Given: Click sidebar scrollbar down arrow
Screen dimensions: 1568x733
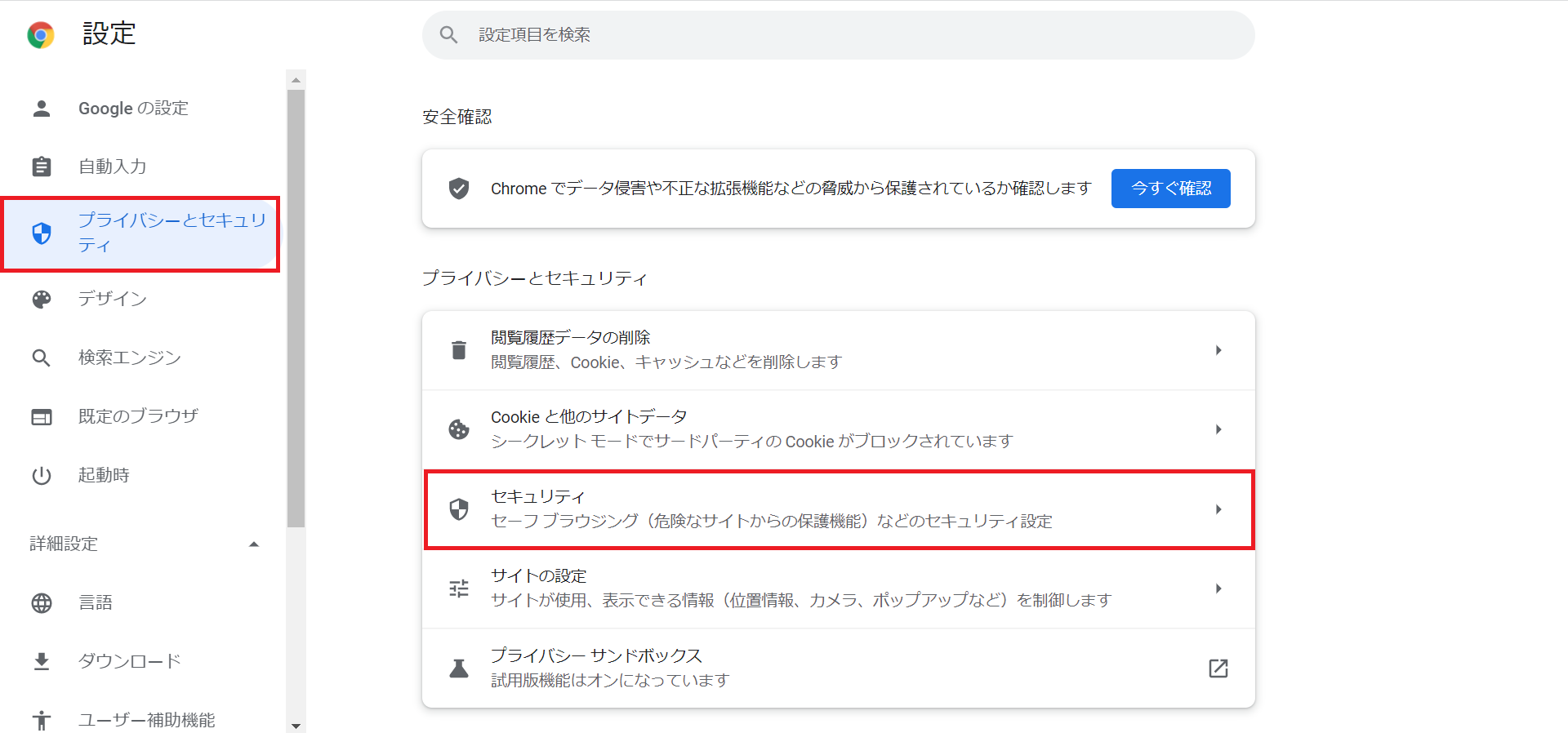Looking at the screenshot, I should (x=296, y=725).
